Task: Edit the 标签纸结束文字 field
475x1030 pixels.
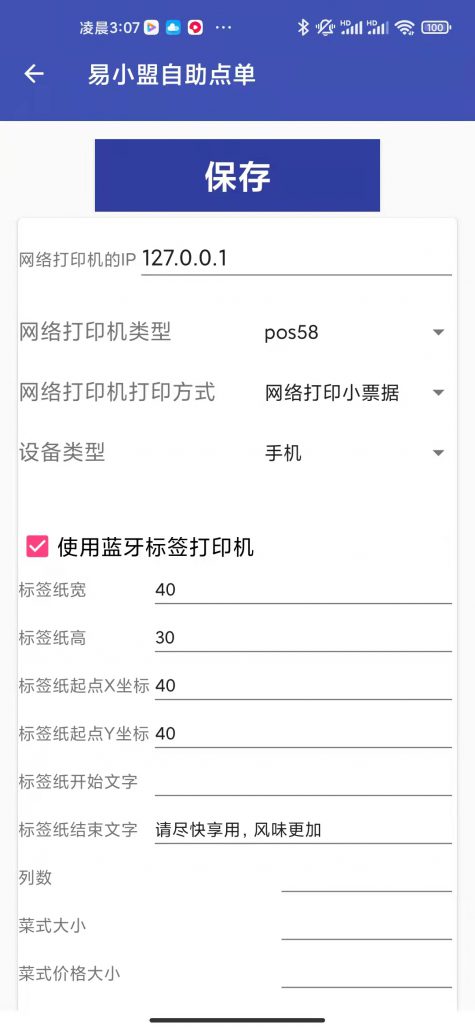Action: point(304,830)
